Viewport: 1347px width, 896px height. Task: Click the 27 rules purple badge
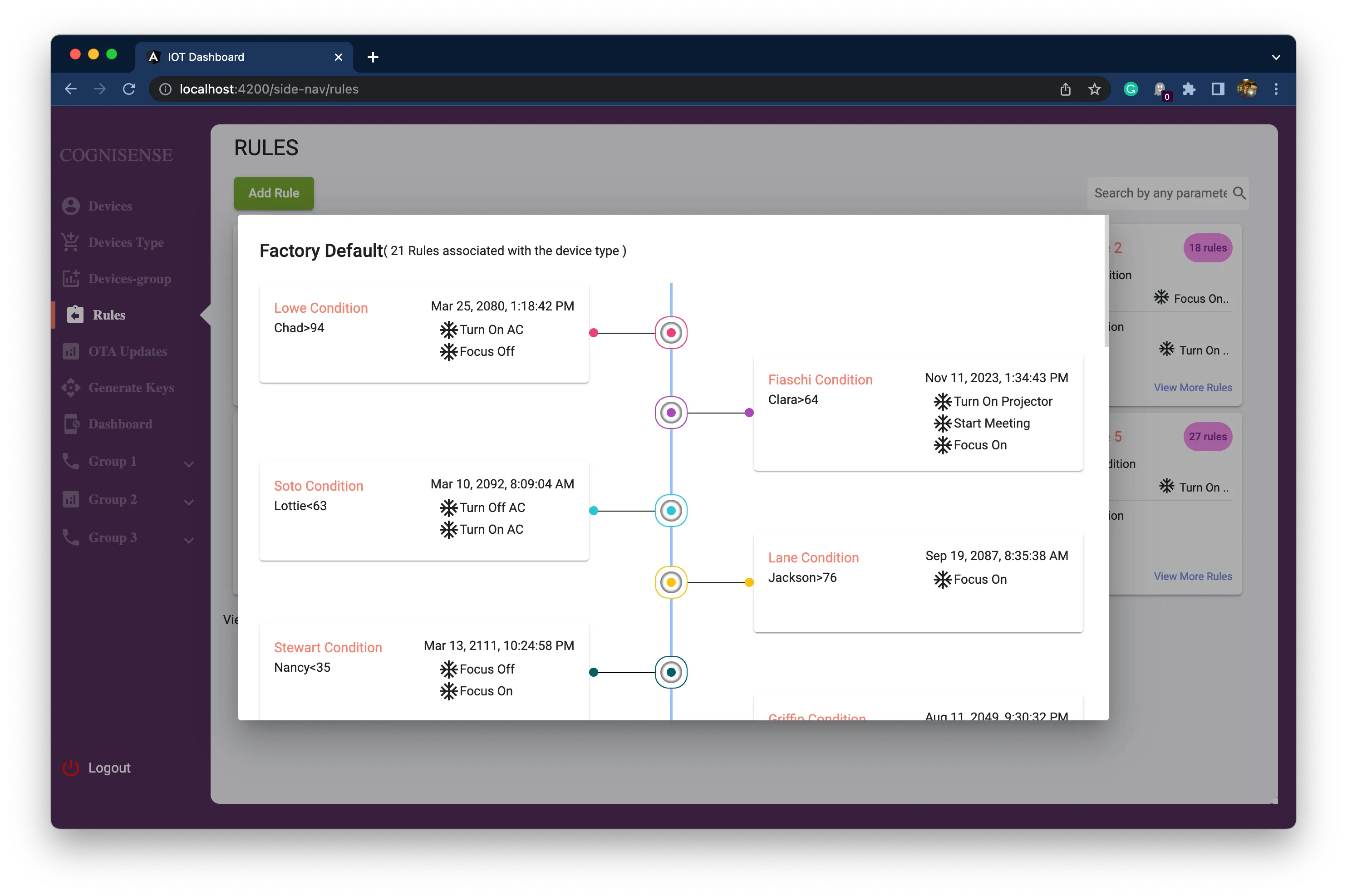[1208, 437]
